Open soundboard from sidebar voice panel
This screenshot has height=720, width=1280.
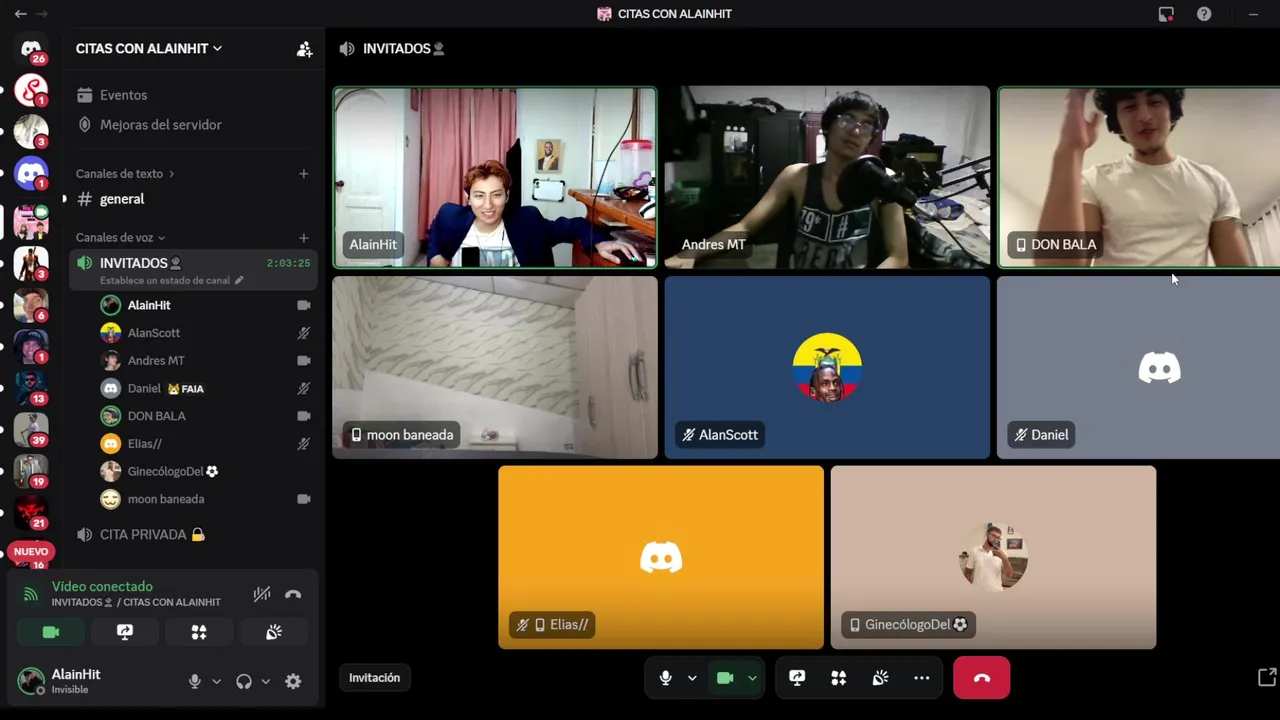273,632
